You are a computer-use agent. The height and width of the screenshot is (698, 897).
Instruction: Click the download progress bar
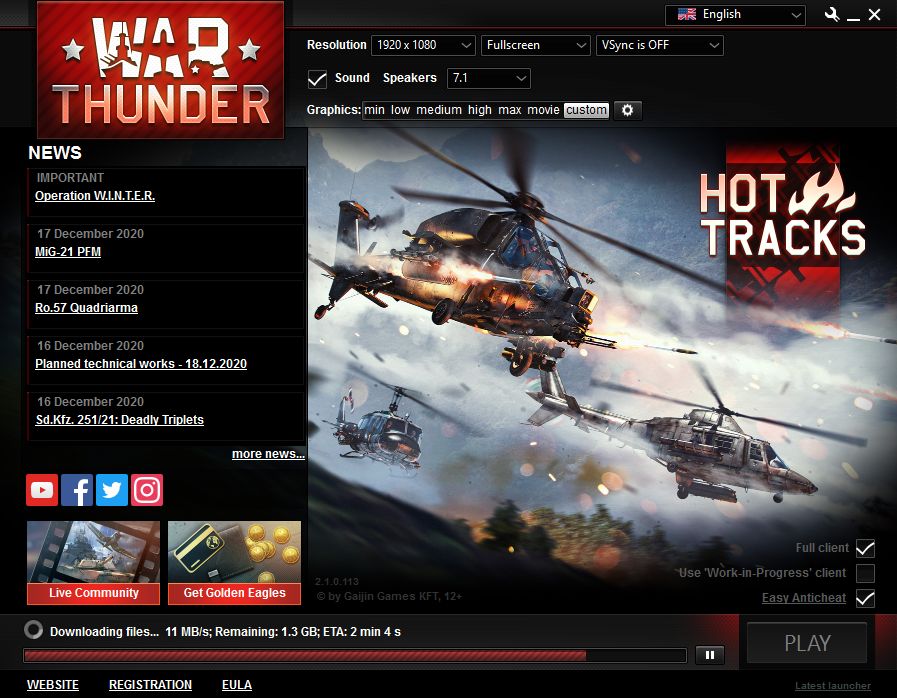[x=355, y=656]
